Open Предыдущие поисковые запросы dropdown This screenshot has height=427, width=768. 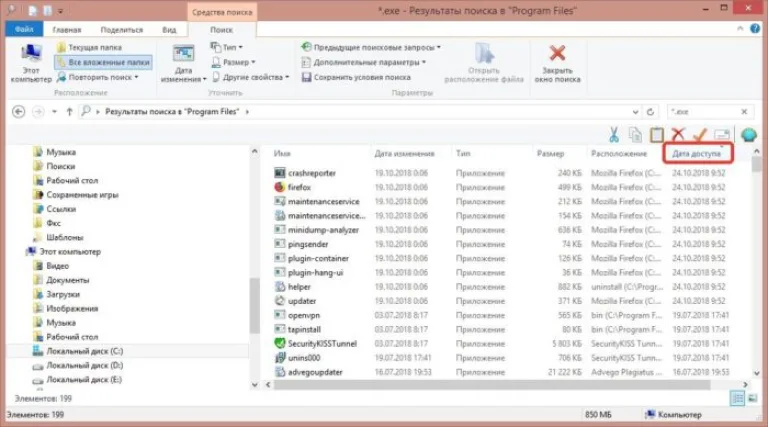pyautogui.click(x=371, y=47)
